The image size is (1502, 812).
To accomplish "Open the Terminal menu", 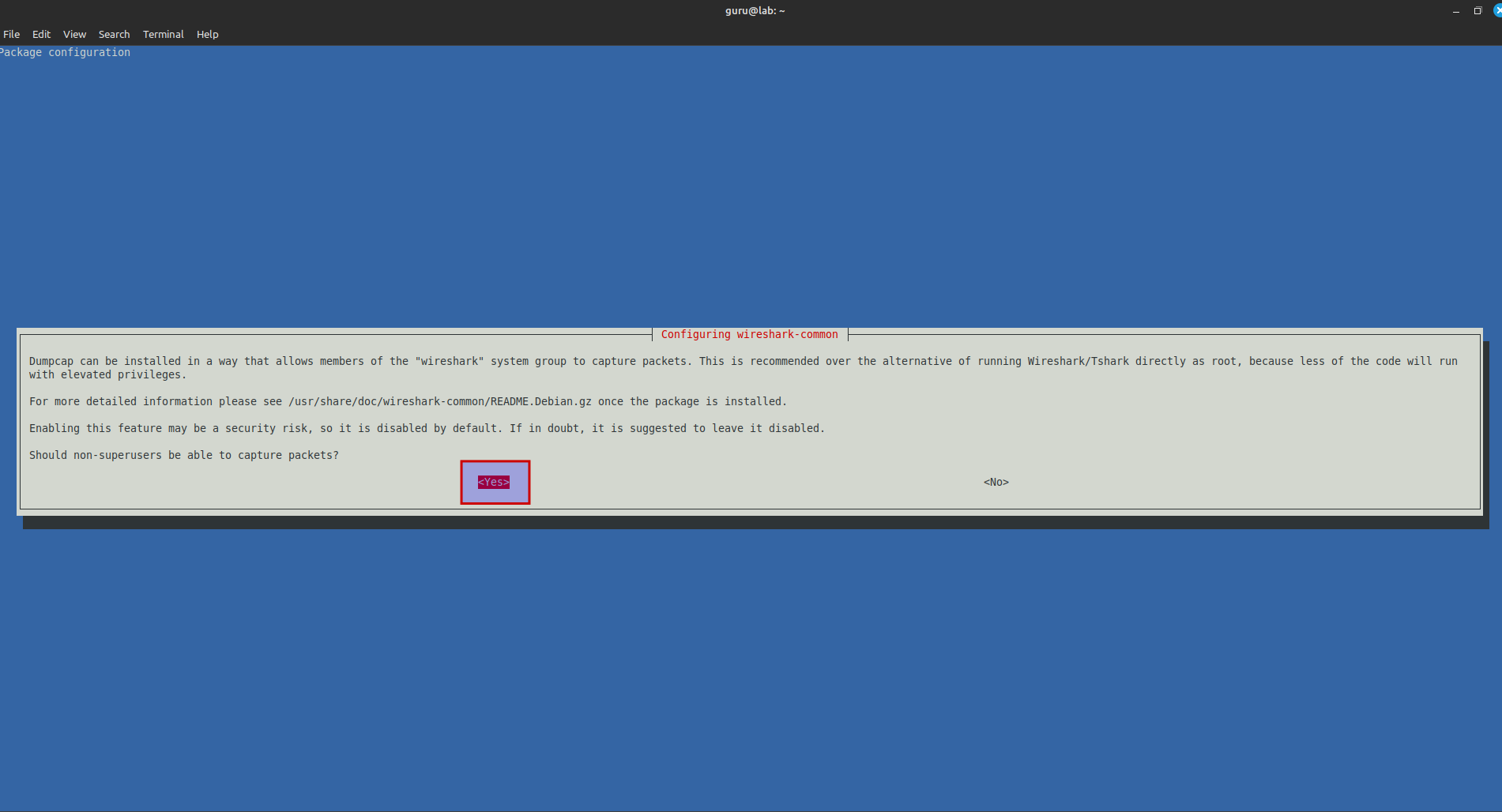I will (163, 34).
